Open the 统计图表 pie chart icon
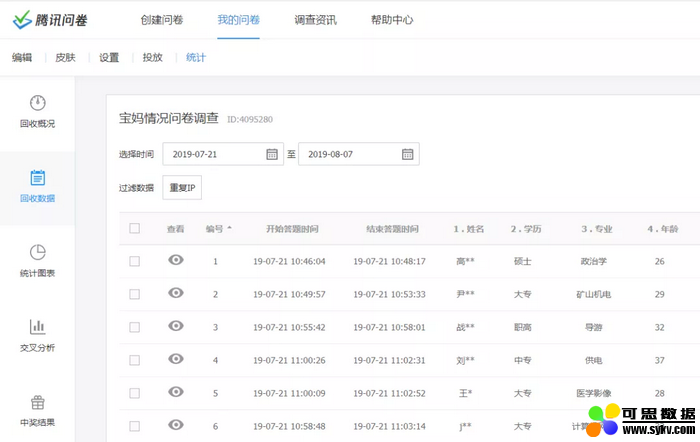This screenshot has height=442, width=700. tap(38, 252)
